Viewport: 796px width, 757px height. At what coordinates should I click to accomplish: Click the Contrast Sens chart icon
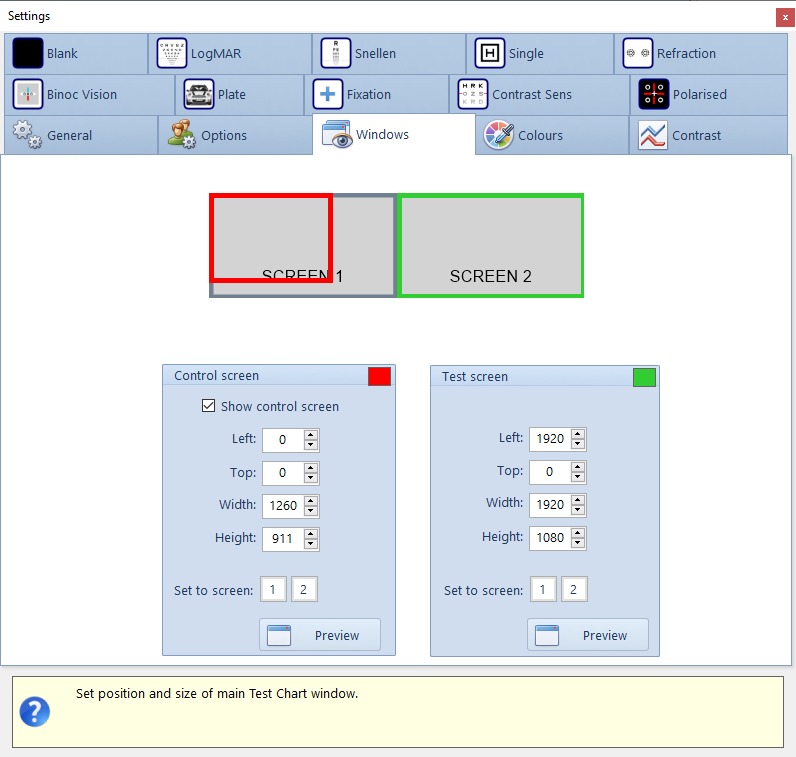pos(472,94)
